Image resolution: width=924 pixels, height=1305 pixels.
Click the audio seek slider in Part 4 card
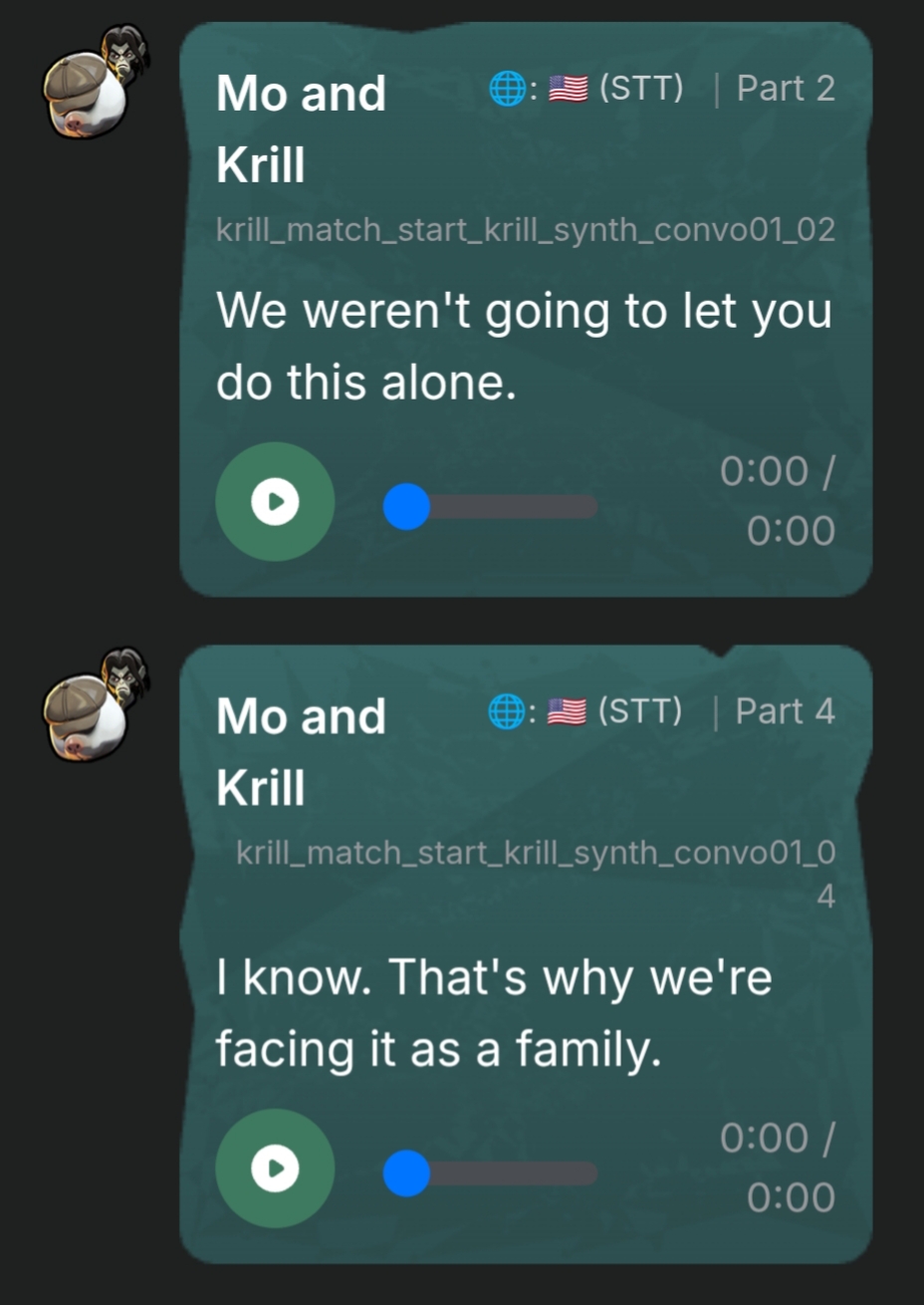tap(491, 1174)
